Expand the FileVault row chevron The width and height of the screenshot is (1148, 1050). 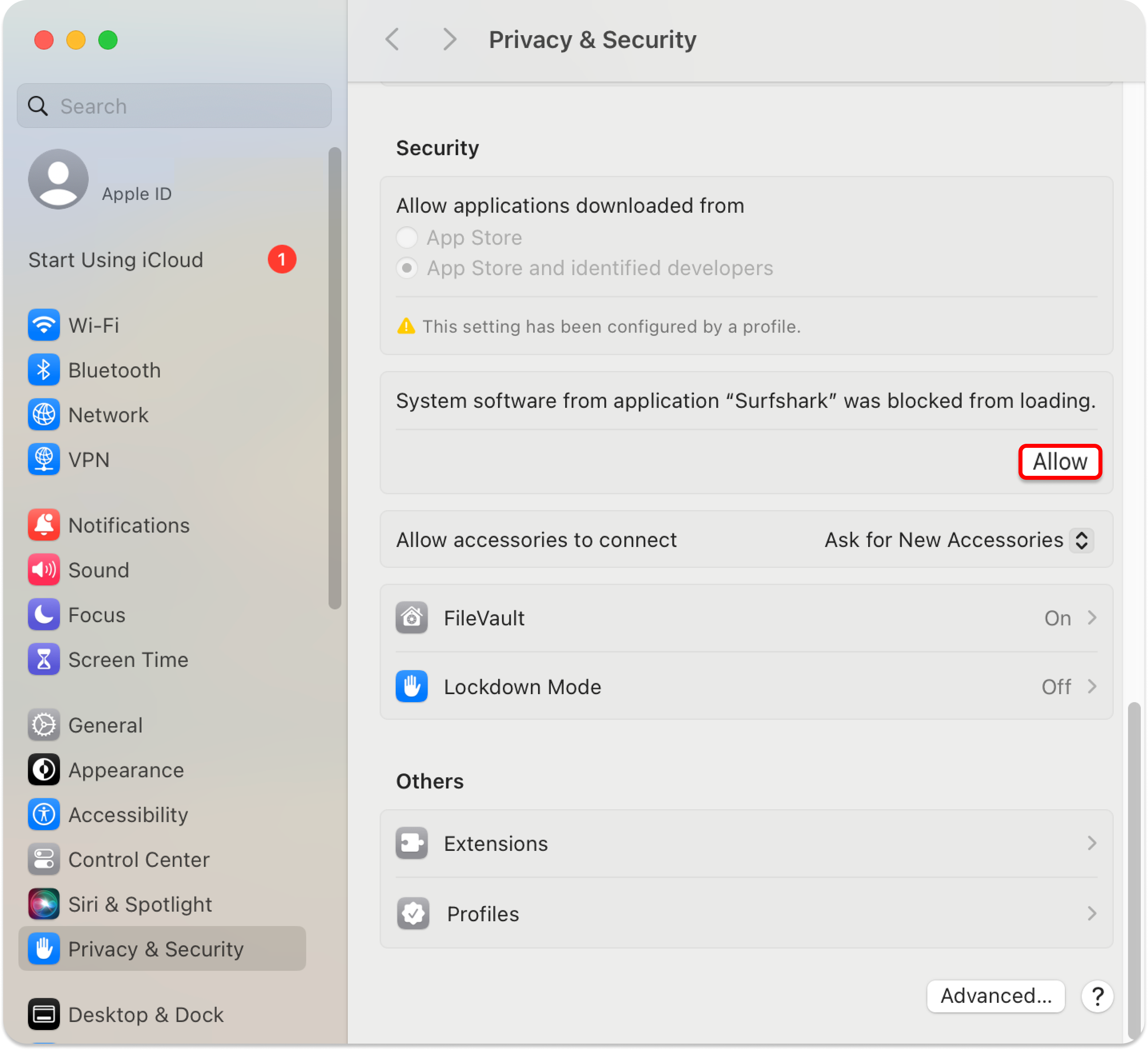coord(1091,618)
